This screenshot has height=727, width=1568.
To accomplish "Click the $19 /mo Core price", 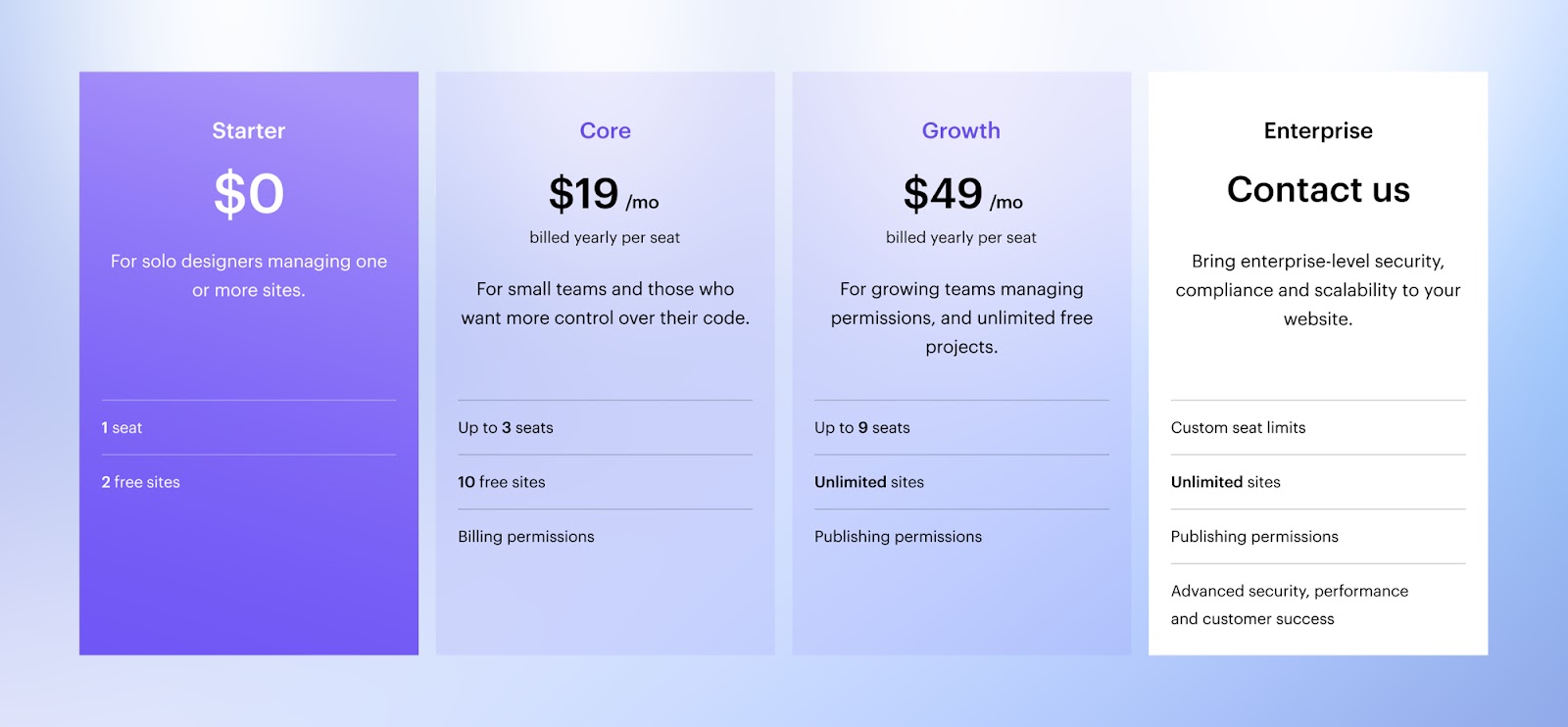I will click(x=604, y=194).
